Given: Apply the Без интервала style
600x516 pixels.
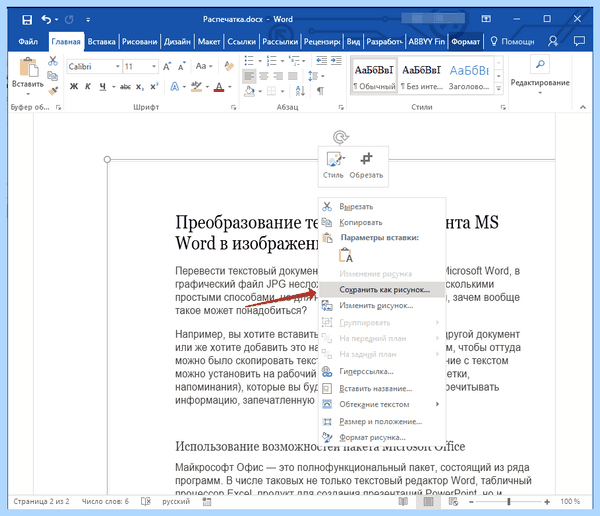Looking at the screenshot, I should point(421,75).
